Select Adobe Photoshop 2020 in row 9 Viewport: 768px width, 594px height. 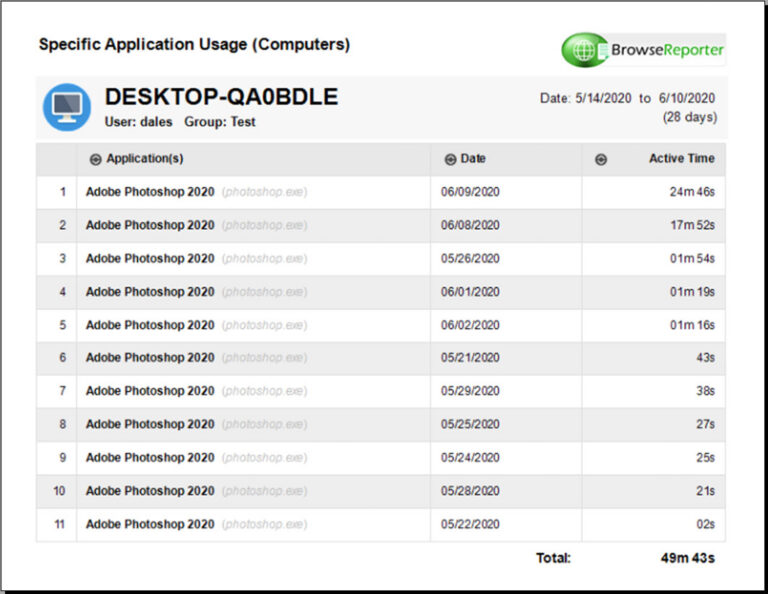[x=150, y=458]
